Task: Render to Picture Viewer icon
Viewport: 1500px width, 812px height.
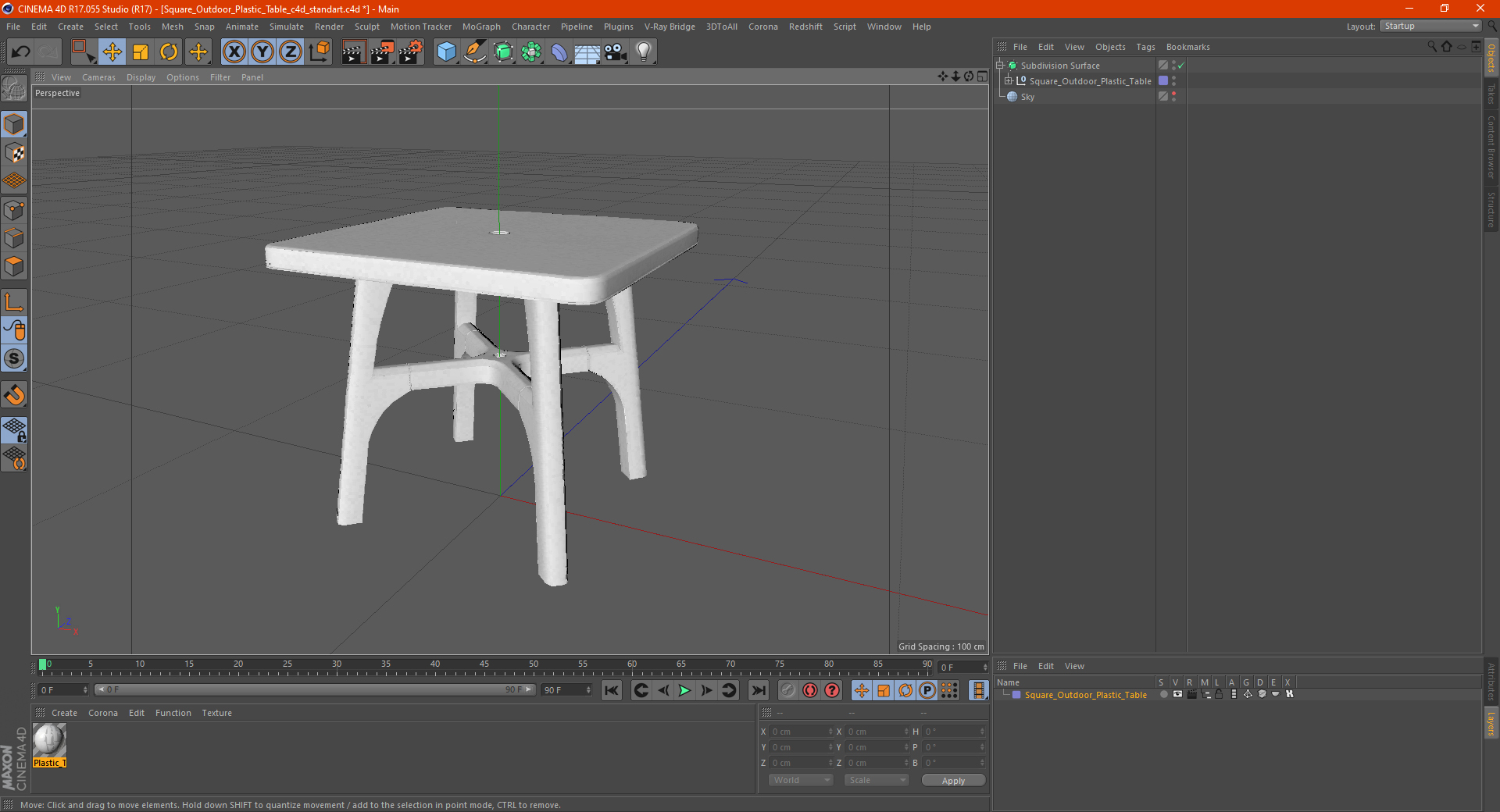Action: click(x=382, y=52)
